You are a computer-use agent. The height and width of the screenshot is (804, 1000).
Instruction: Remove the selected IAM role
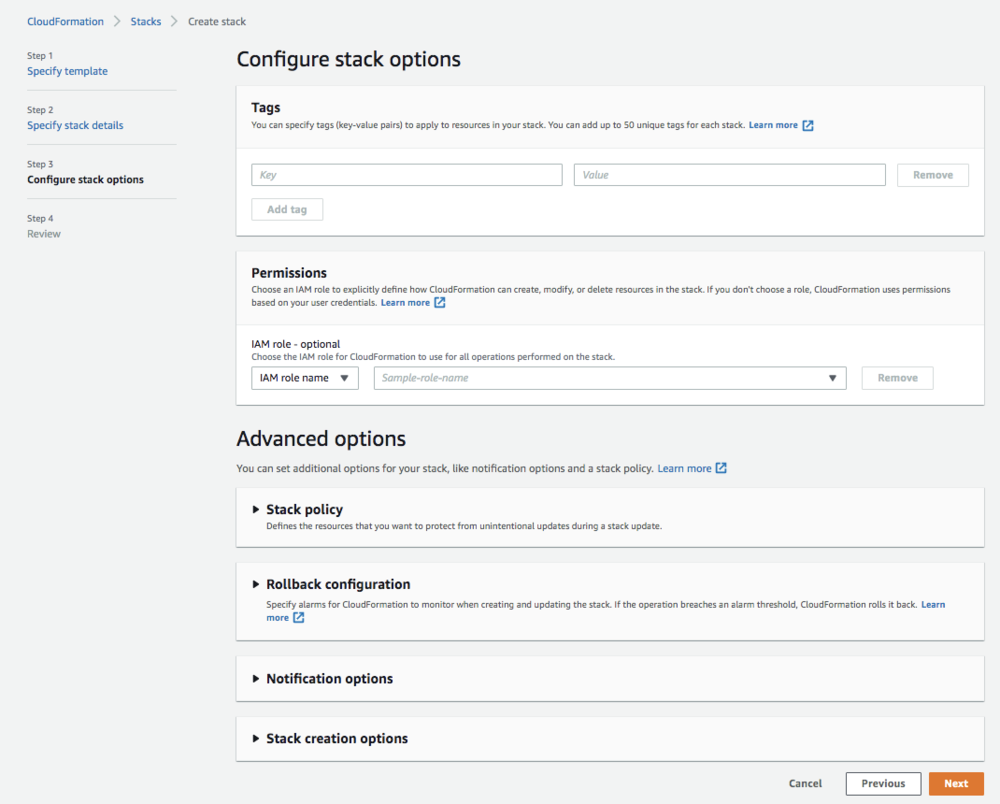click(897, 378)
